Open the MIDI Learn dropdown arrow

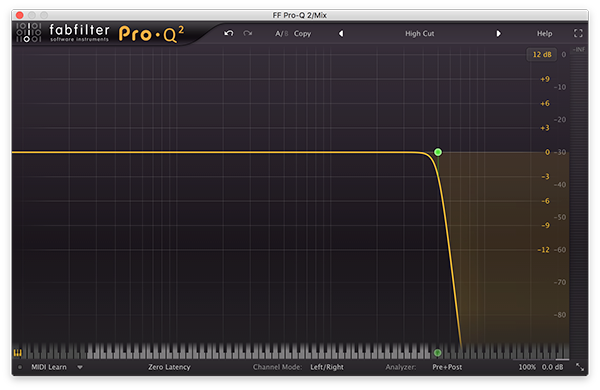pyautogui.click(x=80, y=367)
